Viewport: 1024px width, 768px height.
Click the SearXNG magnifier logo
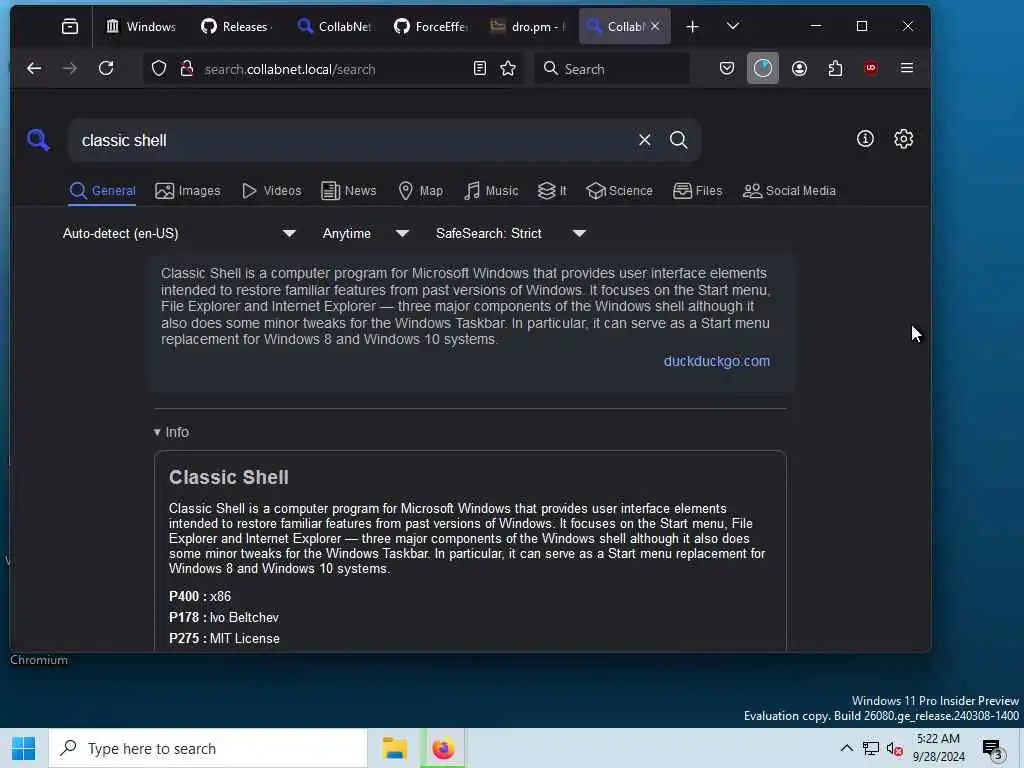pyautogui.click(x=38, y=140)
